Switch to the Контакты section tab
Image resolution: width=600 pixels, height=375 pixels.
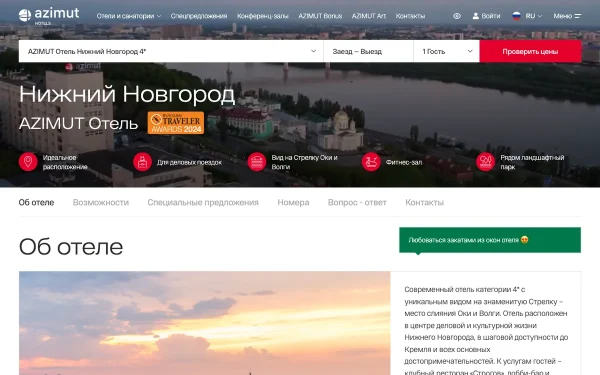point(424,202)
